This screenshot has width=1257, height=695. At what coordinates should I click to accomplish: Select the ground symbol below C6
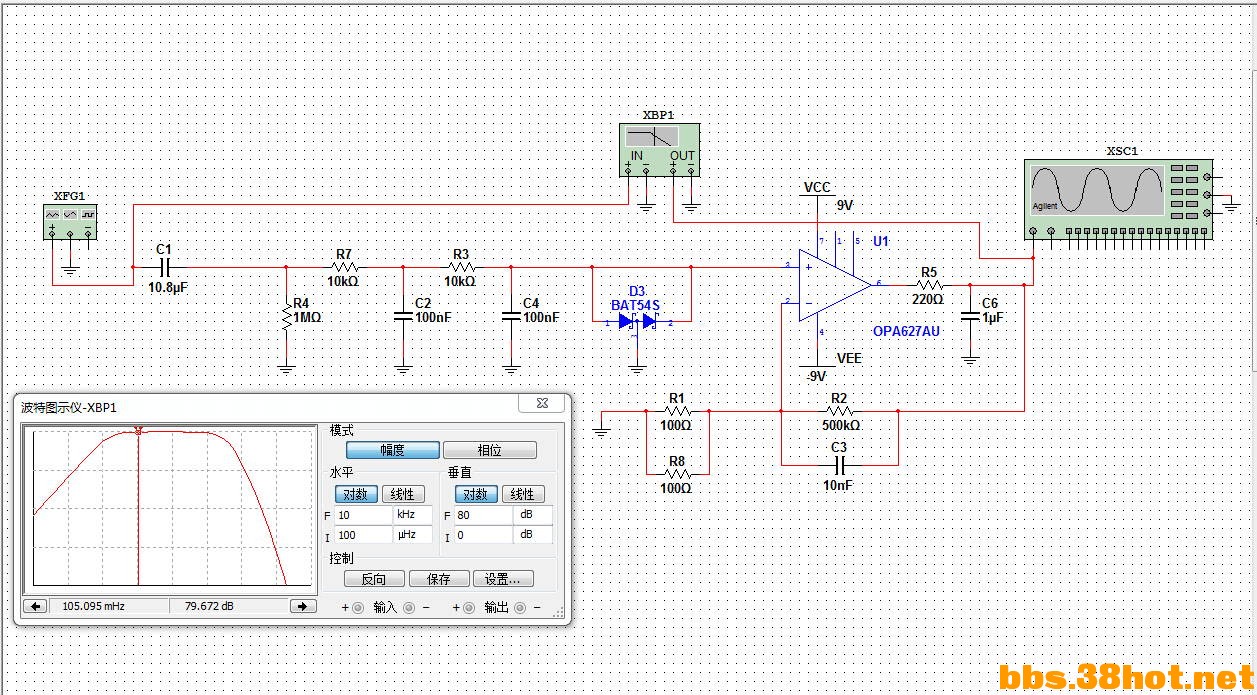pyautogui.click(x=969, y=358)
